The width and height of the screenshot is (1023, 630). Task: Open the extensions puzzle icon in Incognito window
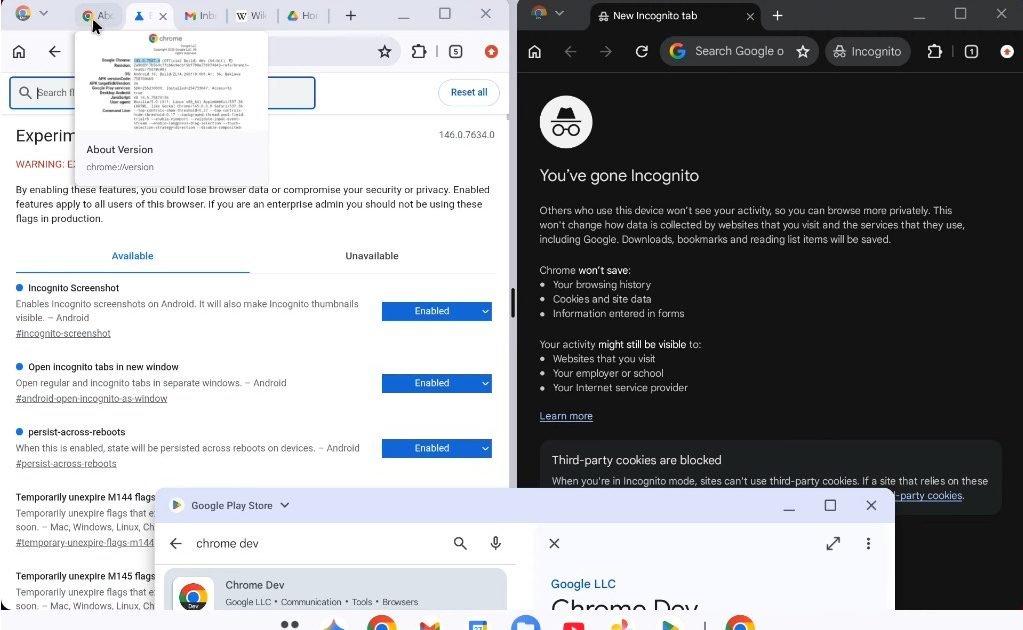tap(935, 52)
